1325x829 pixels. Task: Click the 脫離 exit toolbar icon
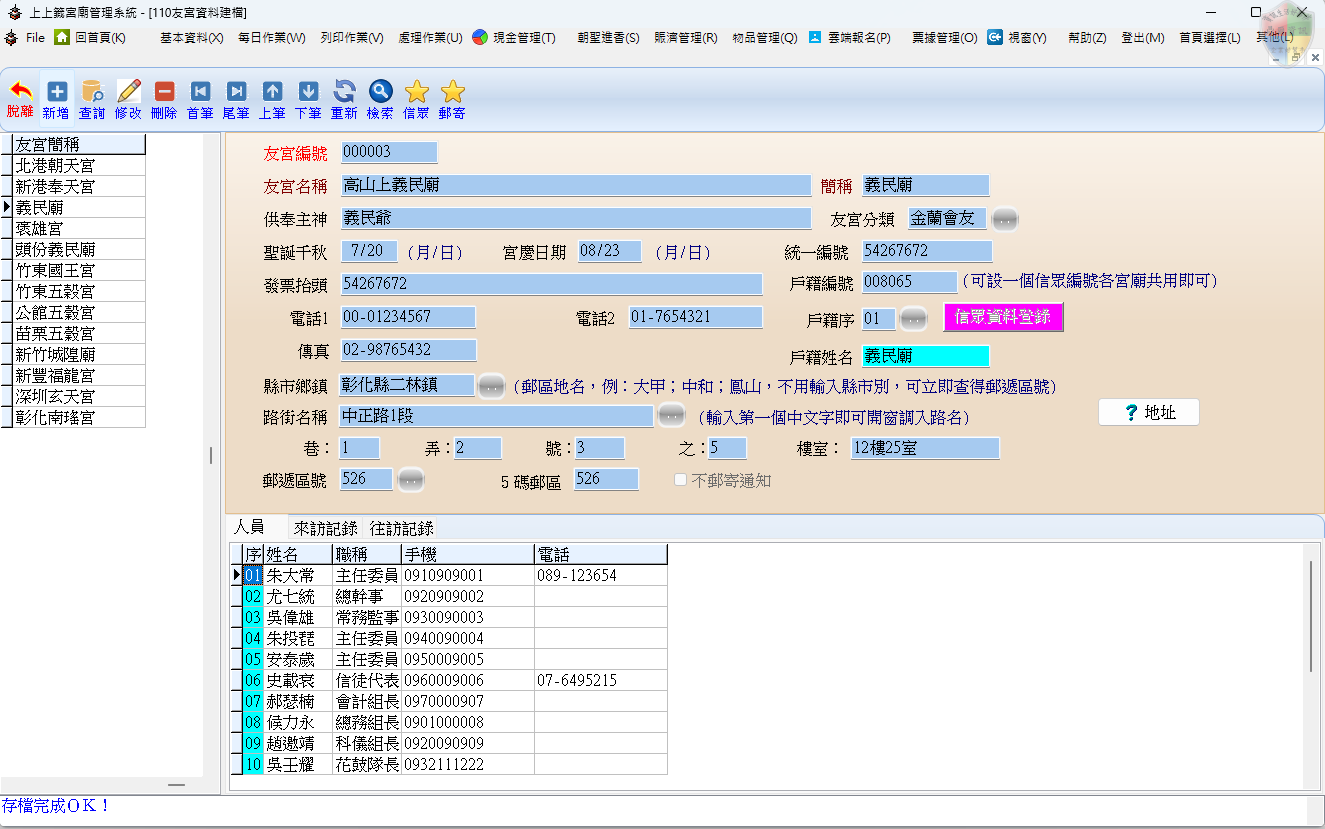[x=20, y=100]
